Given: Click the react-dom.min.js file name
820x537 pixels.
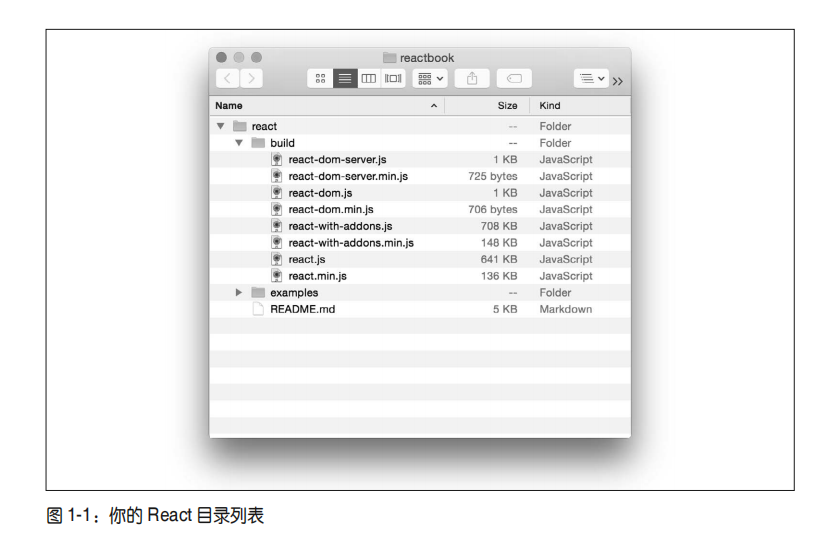Looking at the screenshot, I should click(x=331, y=209).
